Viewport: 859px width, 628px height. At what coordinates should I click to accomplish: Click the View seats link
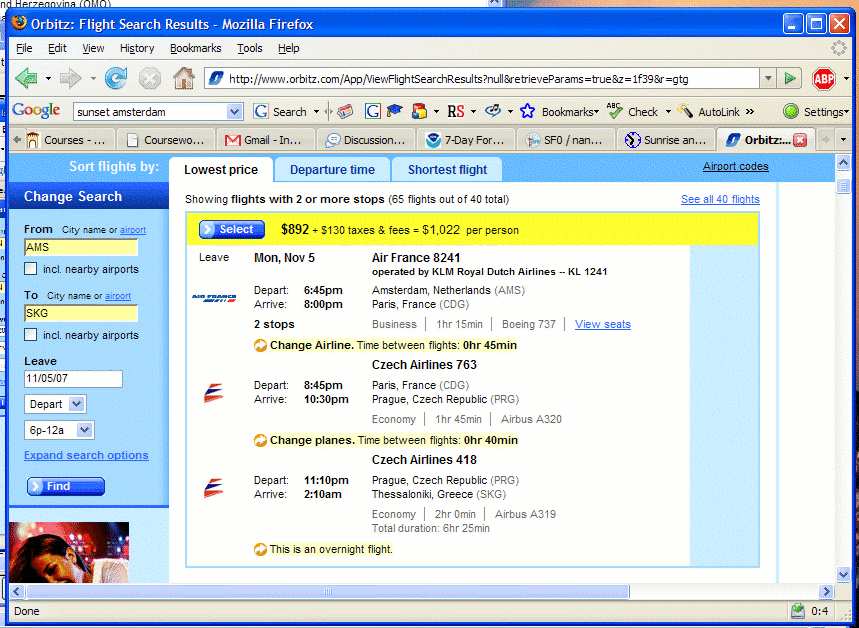coord(603,324)
